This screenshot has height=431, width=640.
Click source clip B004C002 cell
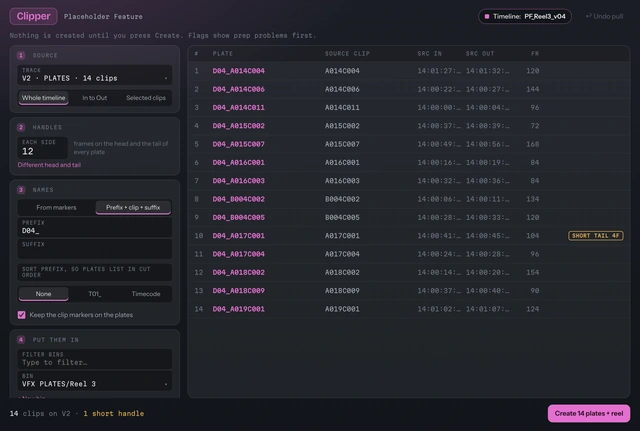tap(342, 199)
